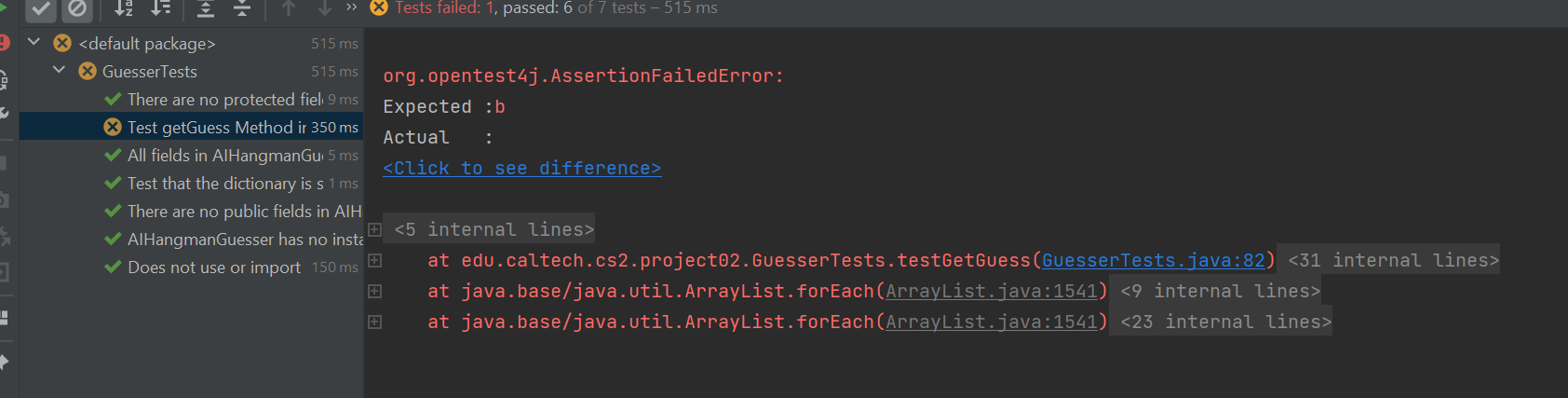Show more toolbar actions chevron

coord(351,7)
